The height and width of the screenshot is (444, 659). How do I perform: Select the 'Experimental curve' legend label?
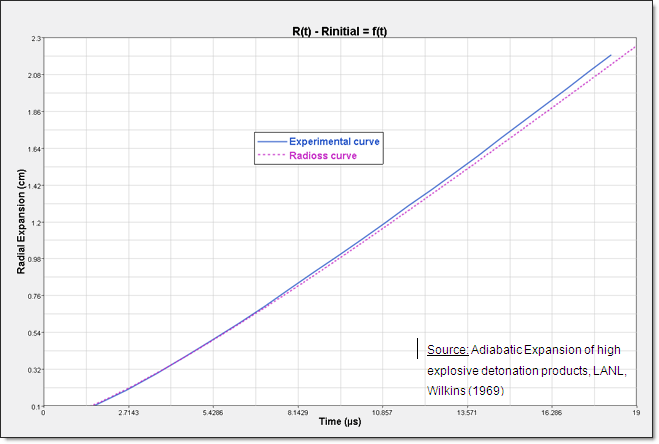pyautogui.click(x=334, y=141)
